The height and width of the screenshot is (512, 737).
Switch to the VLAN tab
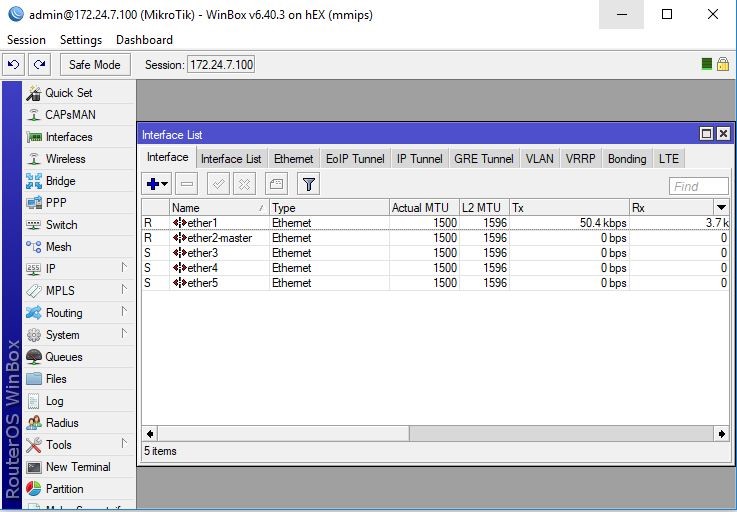(x=539, y=158)
